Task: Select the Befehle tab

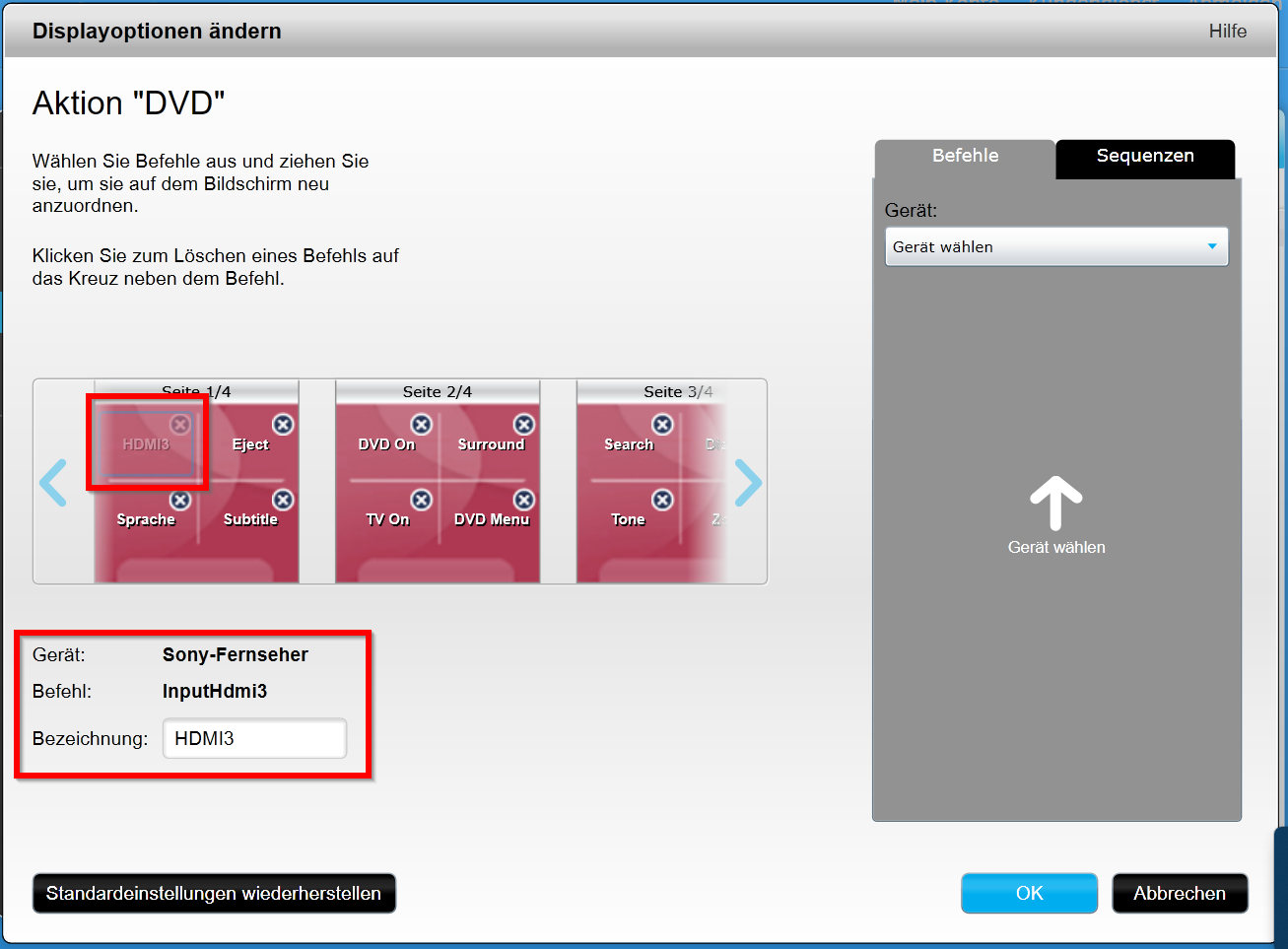Action: 965,157
